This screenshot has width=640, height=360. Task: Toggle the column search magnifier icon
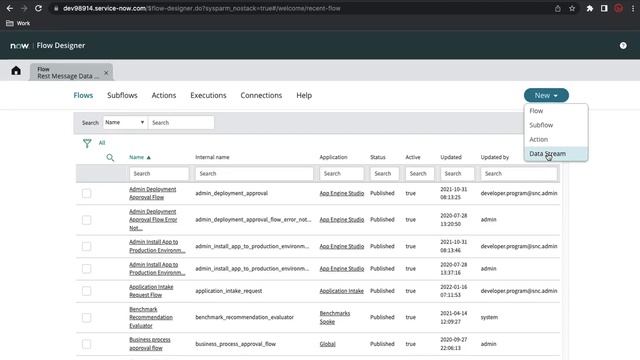coord(110,158)
